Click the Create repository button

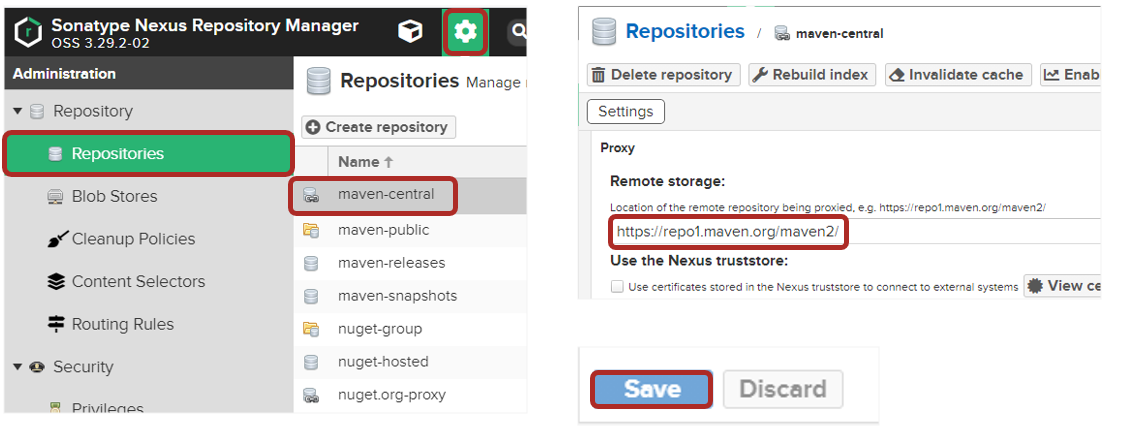point(379,127)
